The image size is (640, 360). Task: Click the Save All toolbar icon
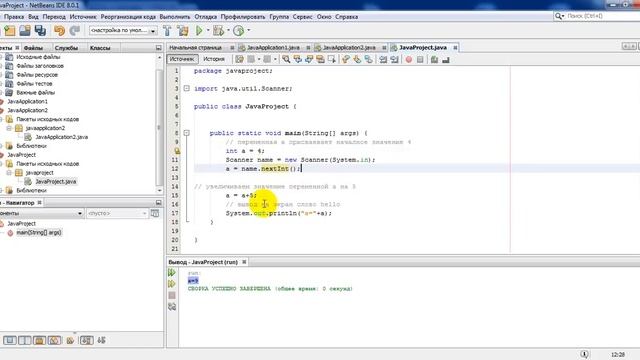(x=40, y=31)
